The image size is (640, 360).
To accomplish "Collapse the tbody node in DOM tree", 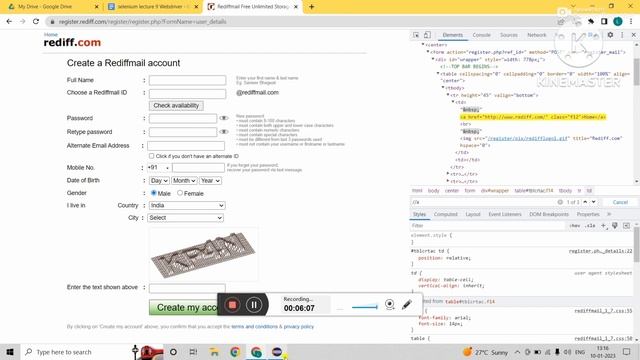I will click(x=443, y=88).
